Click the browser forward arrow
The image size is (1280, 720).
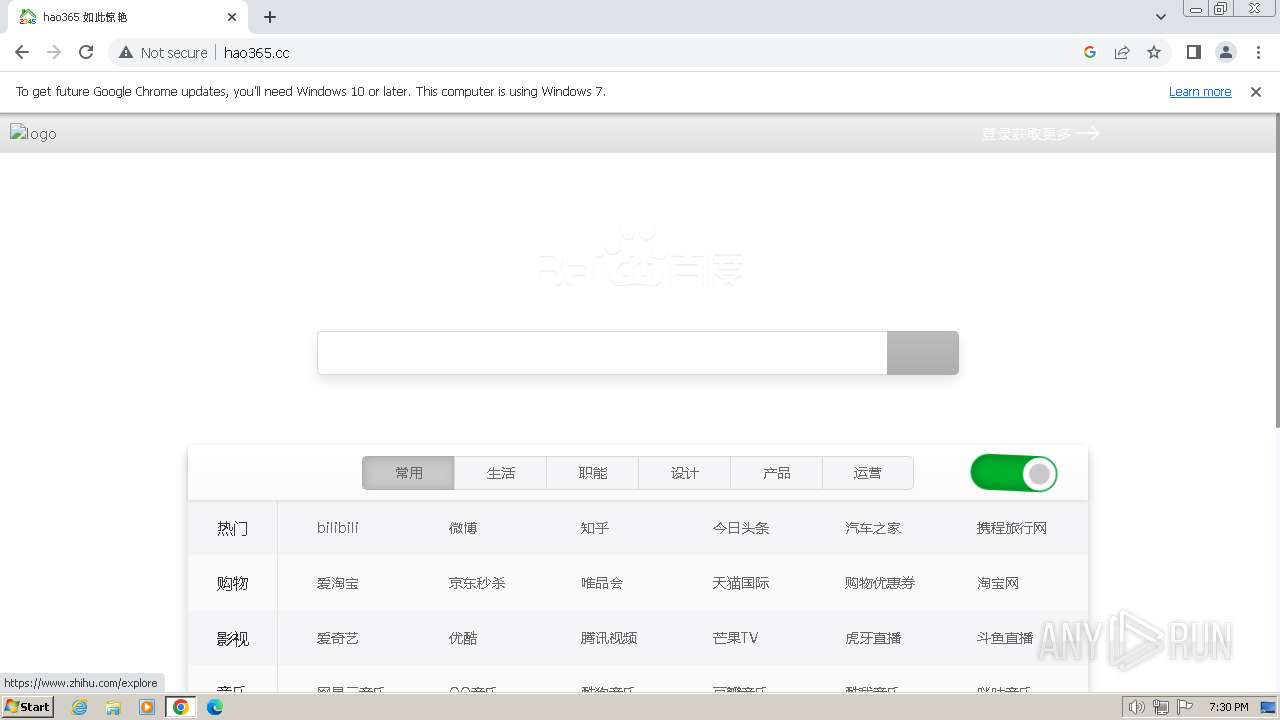(x=54, y=52)
